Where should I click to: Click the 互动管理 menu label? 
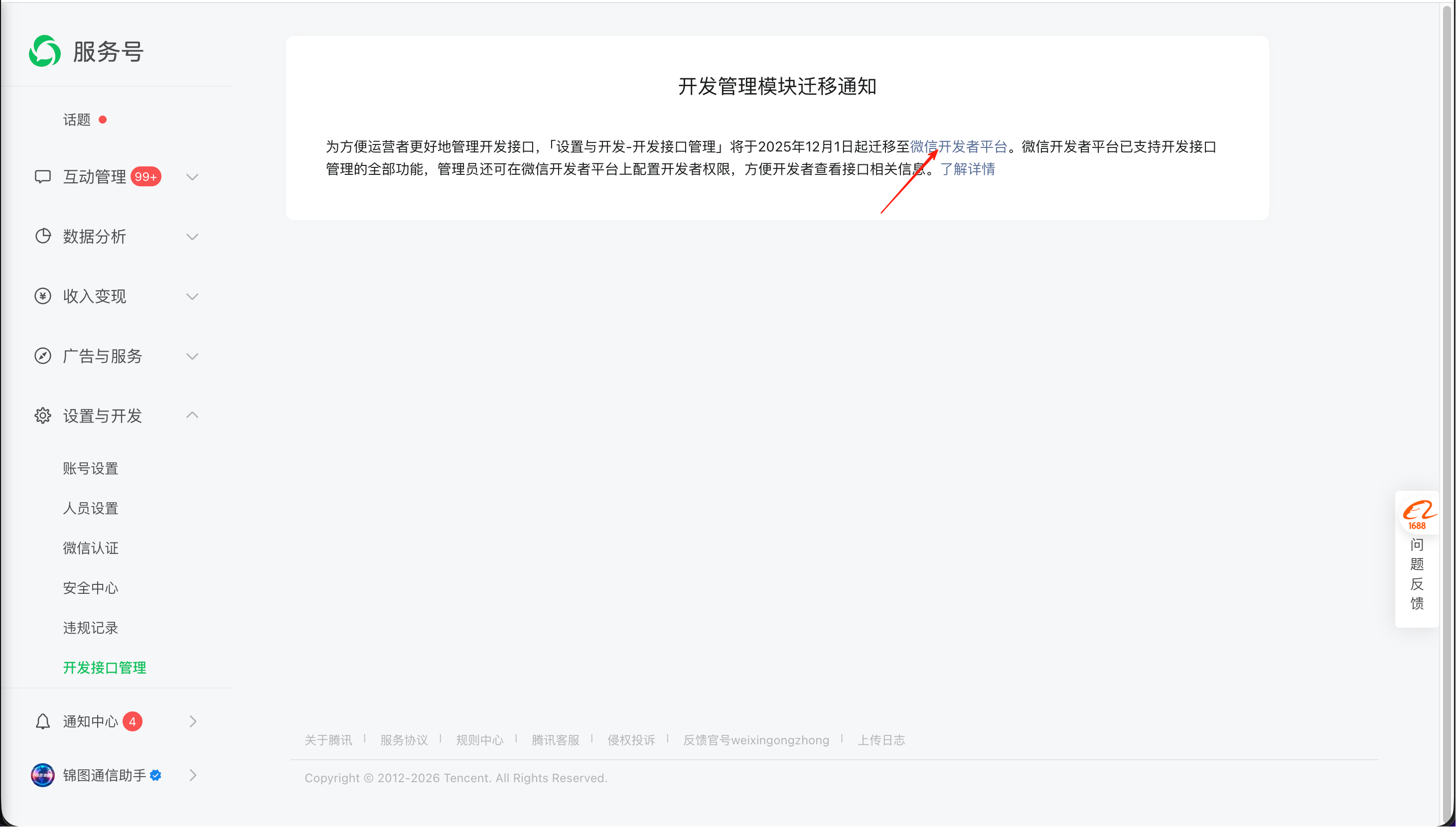coord(94,177)
